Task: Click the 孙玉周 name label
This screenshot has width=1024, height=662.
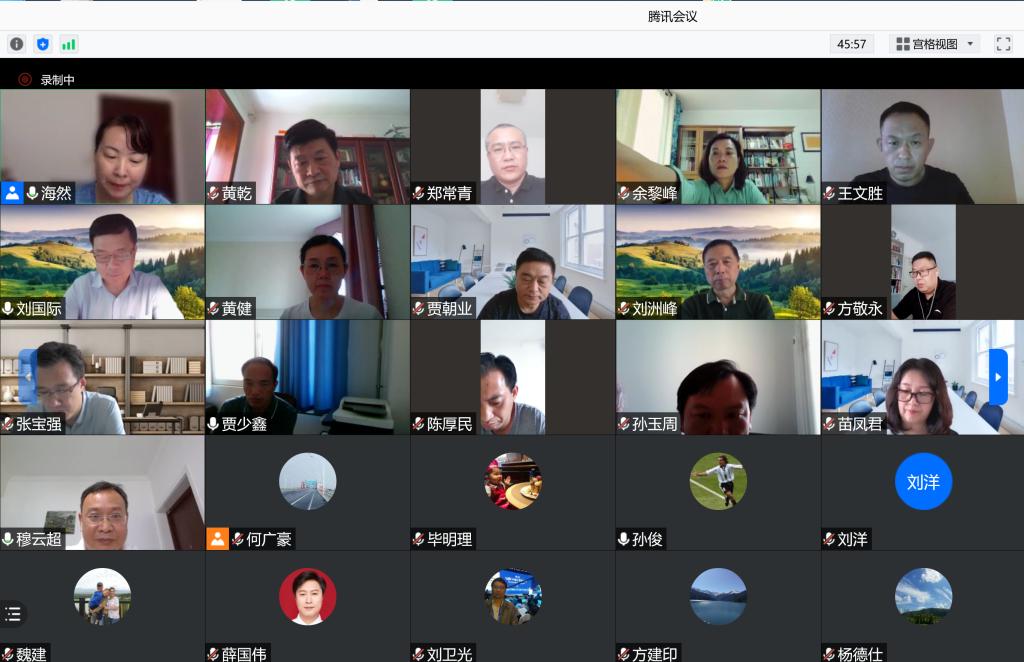Action: pyautogui.click(x=654, y=424)
